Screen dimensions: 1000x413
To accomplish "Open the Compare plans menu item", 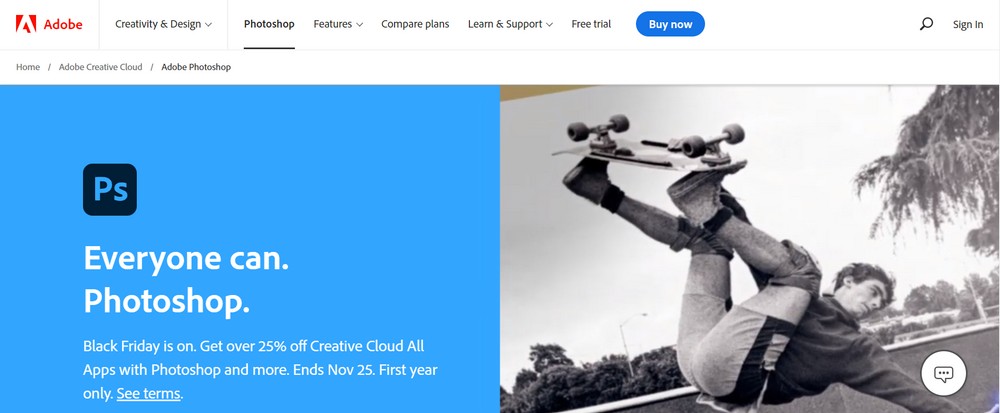I will pos(415,24).
